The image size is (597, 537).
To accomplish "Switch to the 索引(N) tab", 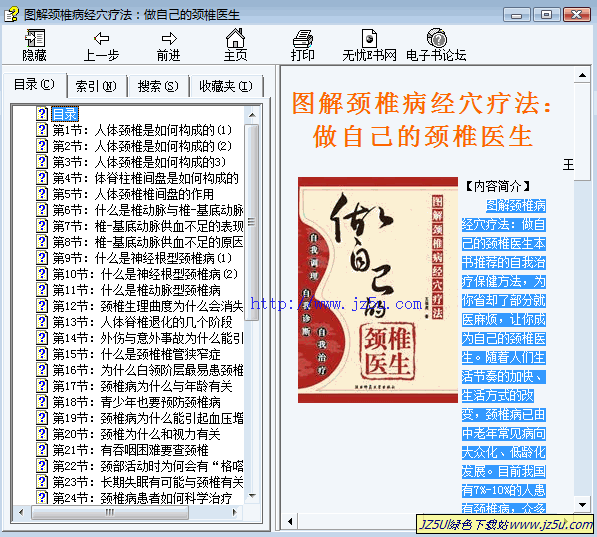I will (96, 86).
